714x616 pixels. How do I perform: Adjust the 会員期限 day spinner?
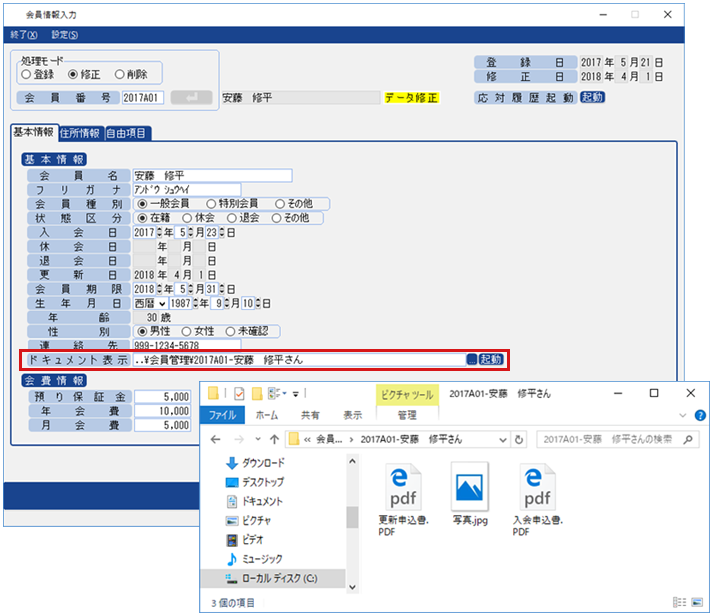point(222,289)
